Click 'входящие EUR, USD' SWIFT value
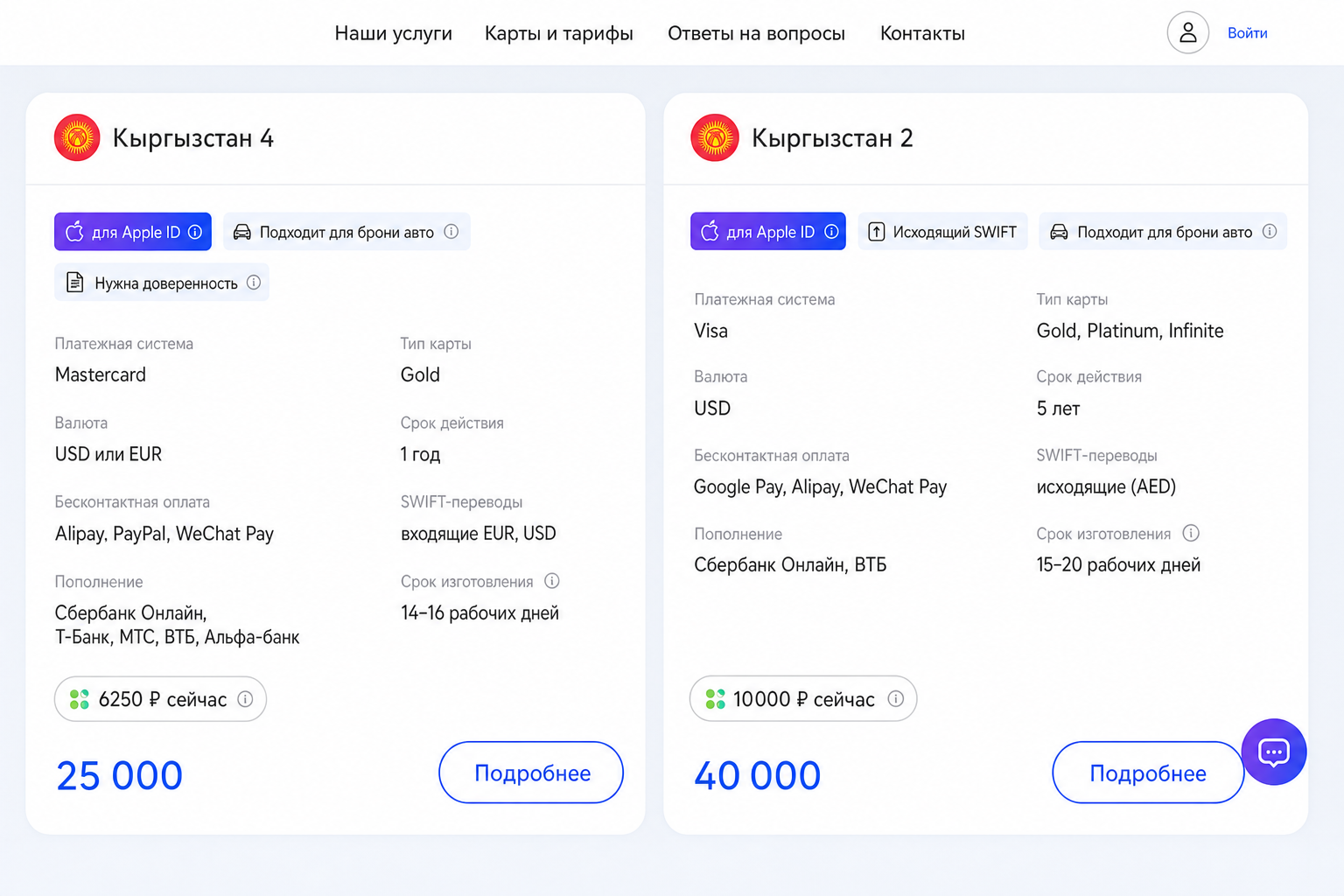1344x896 pixels. 479,534
